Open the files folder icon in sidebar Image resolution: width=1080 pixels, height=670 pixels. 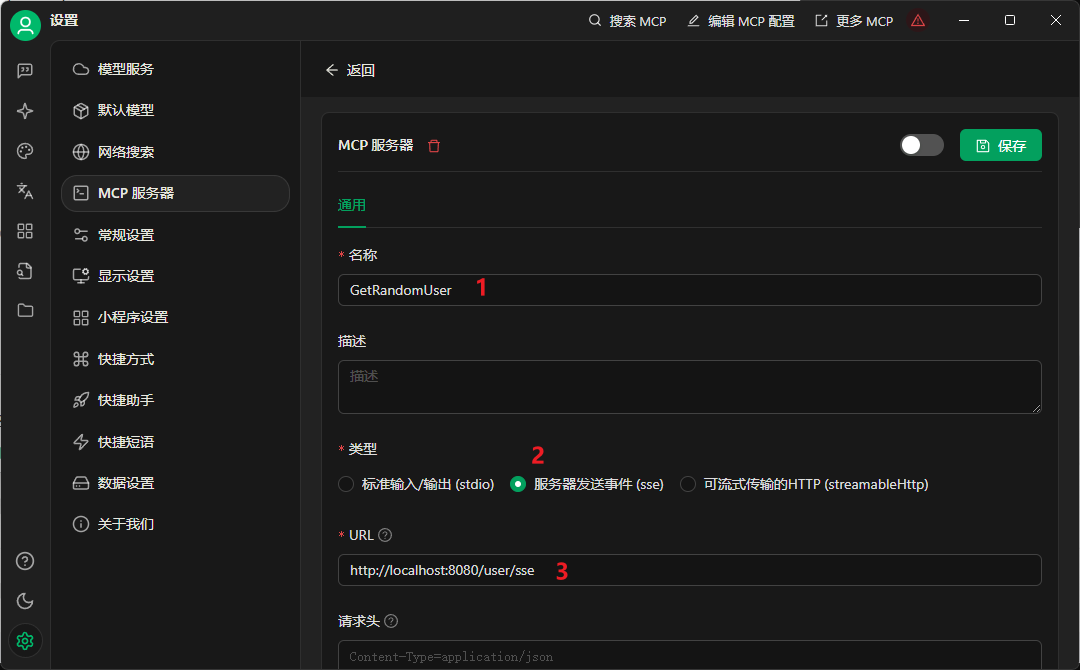pyautogui.click(x=25, y=311)
